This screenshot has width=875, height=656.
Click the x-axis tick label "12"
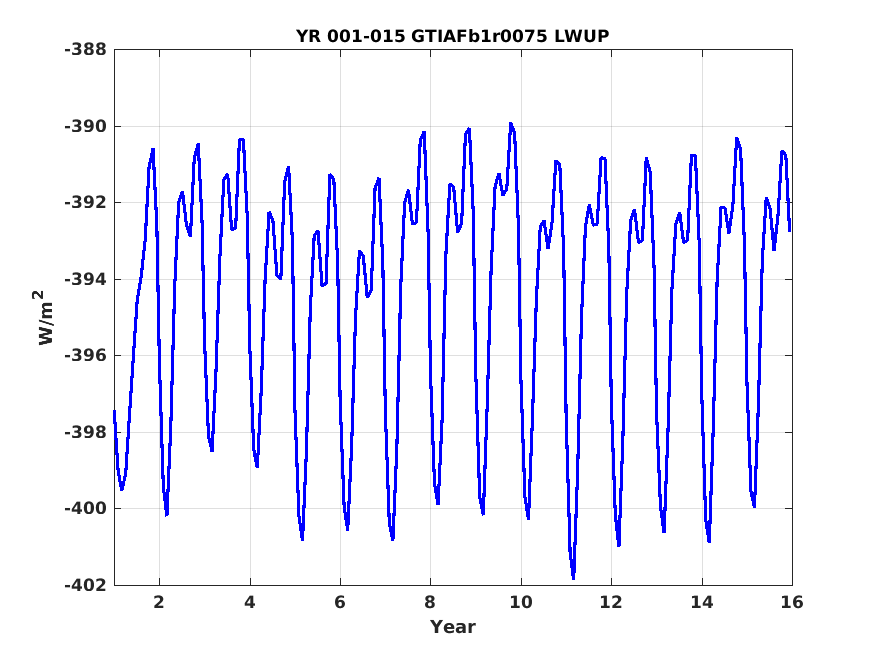[x=612, y=602]
